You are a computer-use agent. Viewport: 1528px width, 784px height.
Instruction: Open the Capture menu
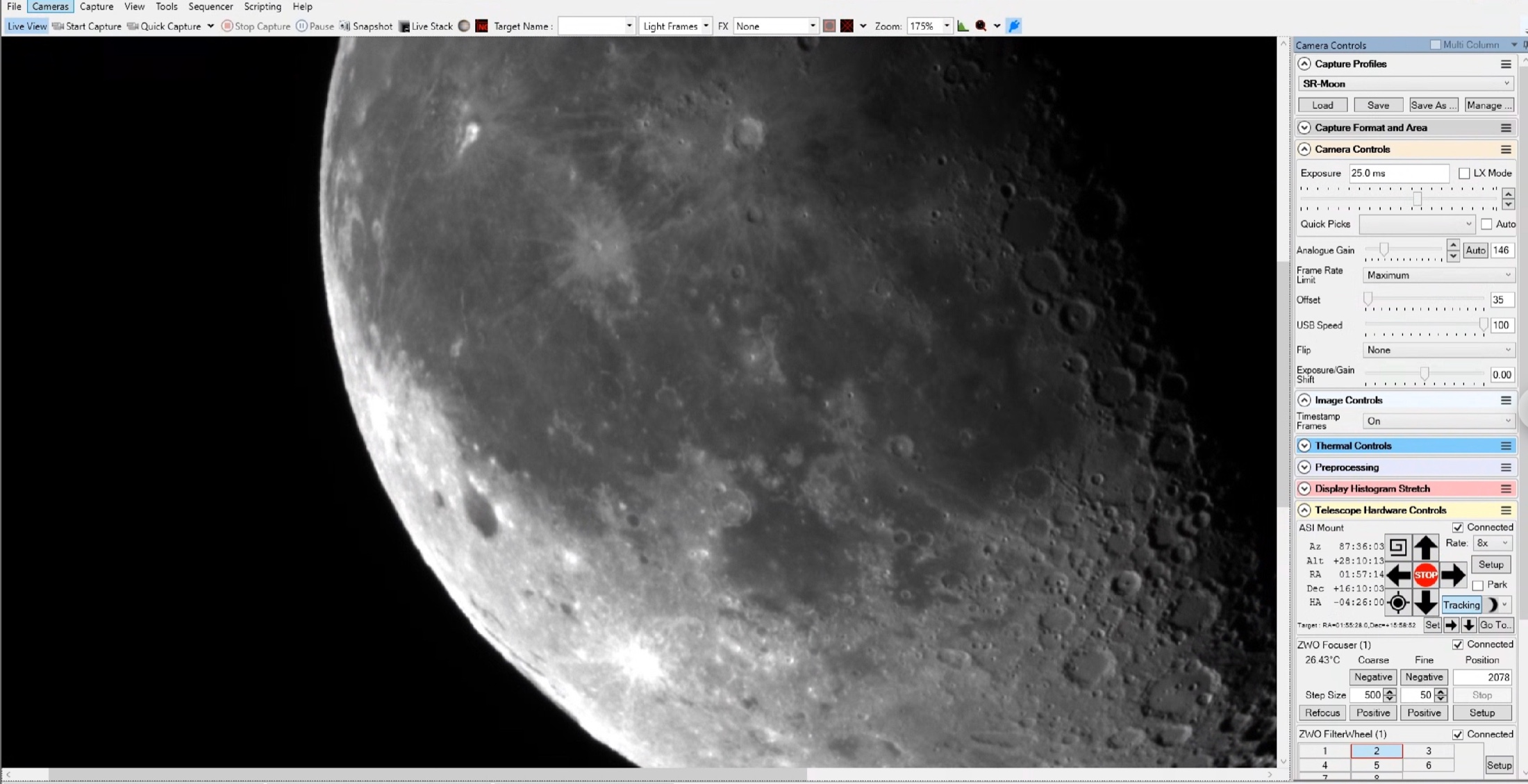97,6
